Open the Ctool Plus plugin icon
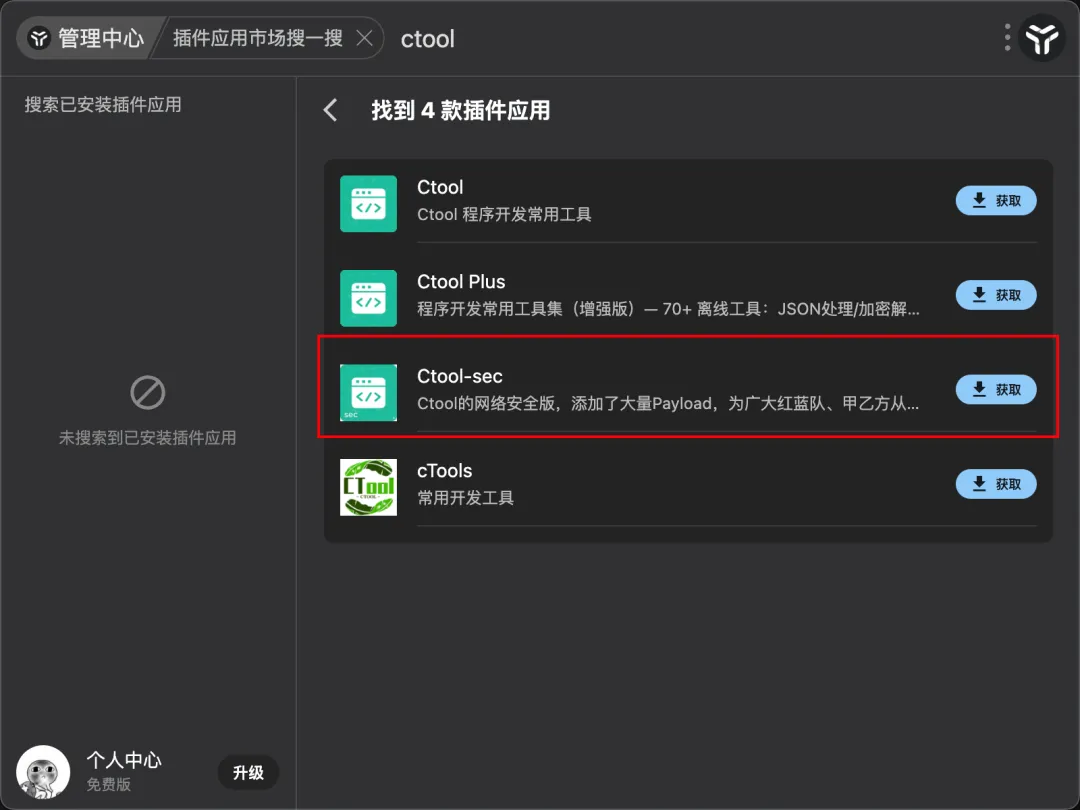1080x810 pixels. [368, 298]
